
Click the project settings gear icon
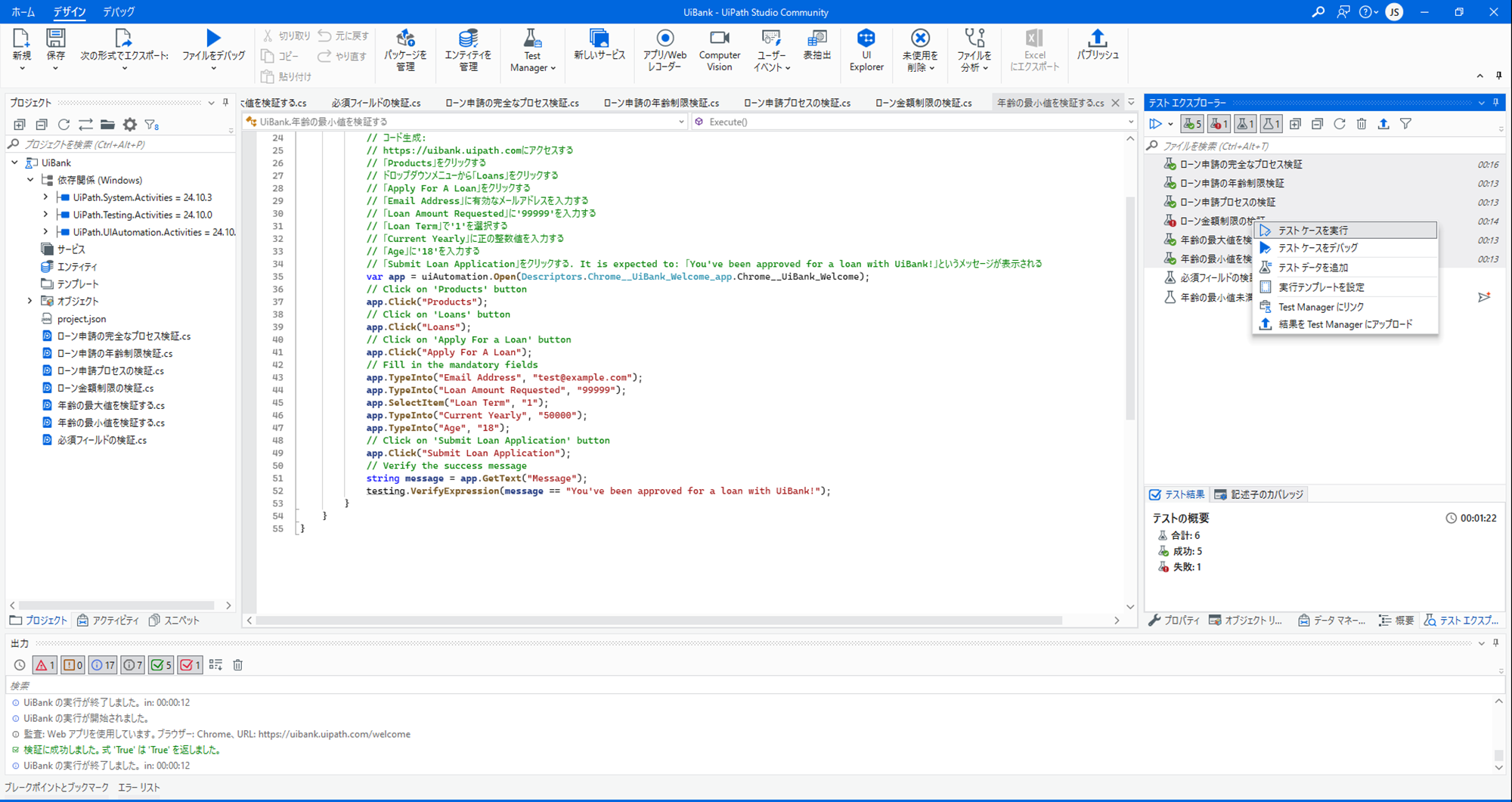(x=130, y=125)
